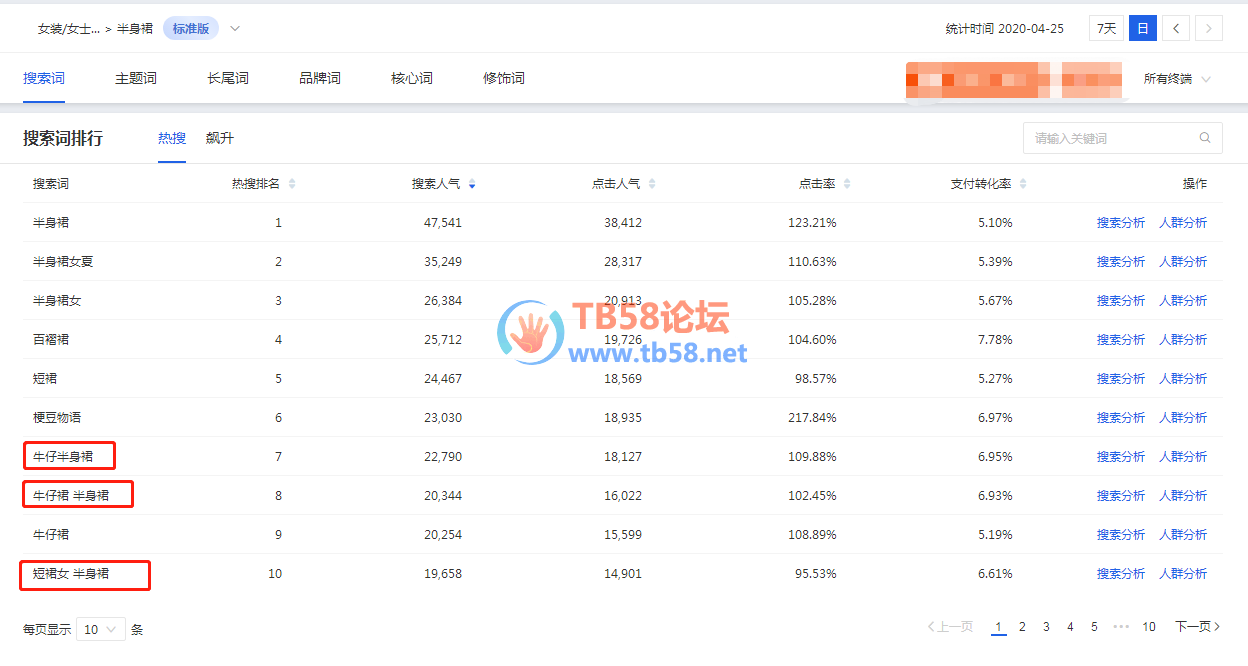Click the search magnifier icon
The width and height of the screenshot is (1248, 666).
pos(1205,138)
